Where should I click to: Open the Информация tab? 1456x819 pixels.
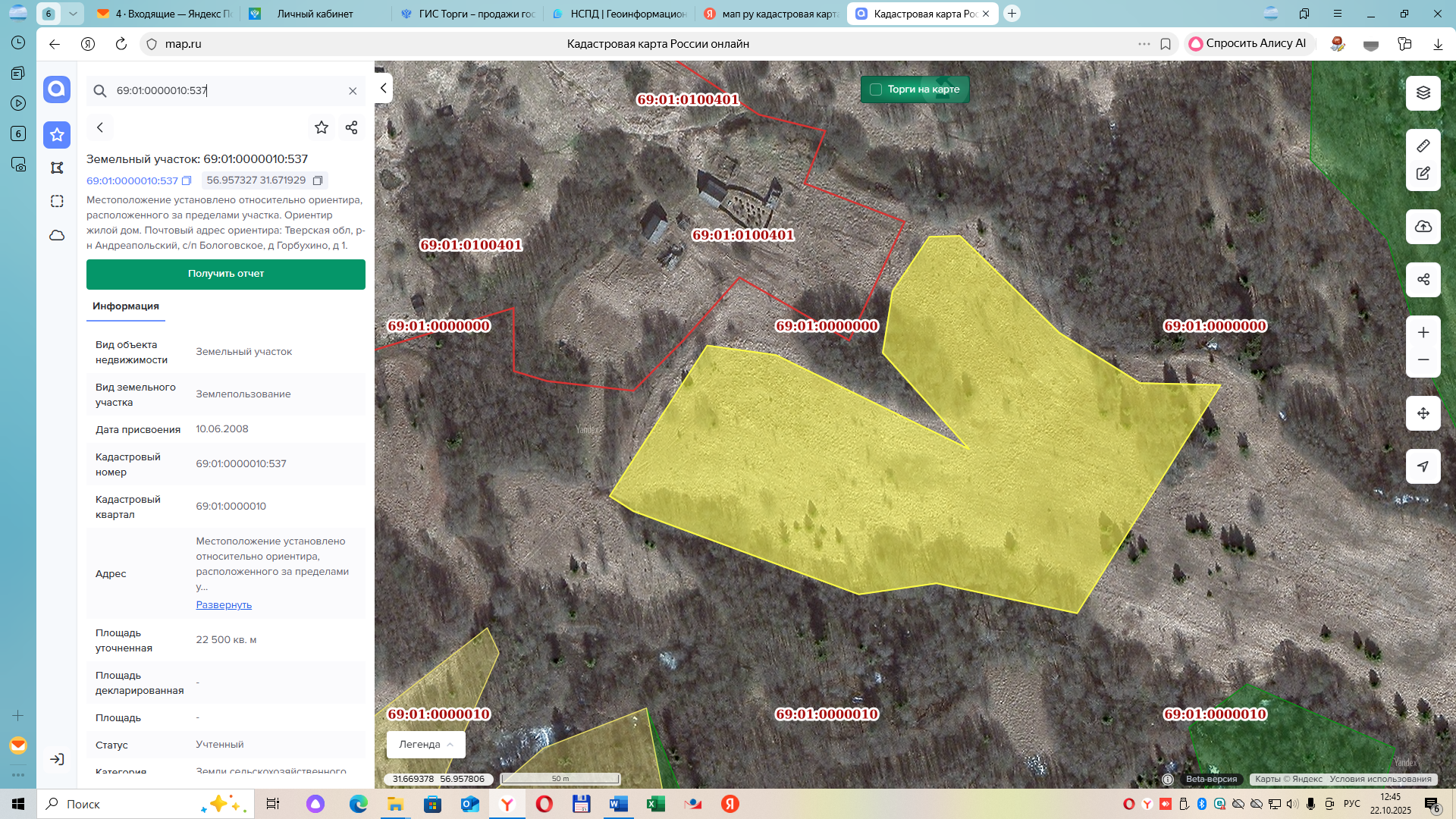point(126,306)
